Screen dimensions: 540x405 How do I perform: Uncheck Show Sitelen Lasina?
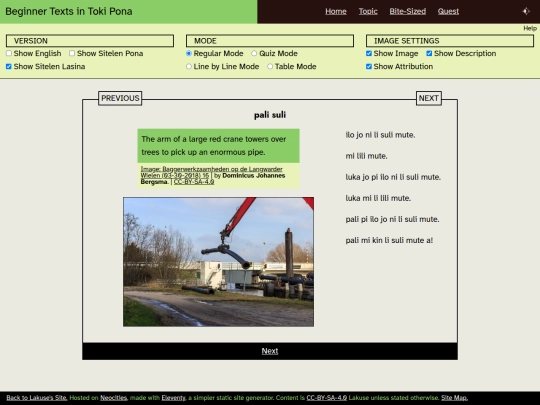[x=9, y=66]
